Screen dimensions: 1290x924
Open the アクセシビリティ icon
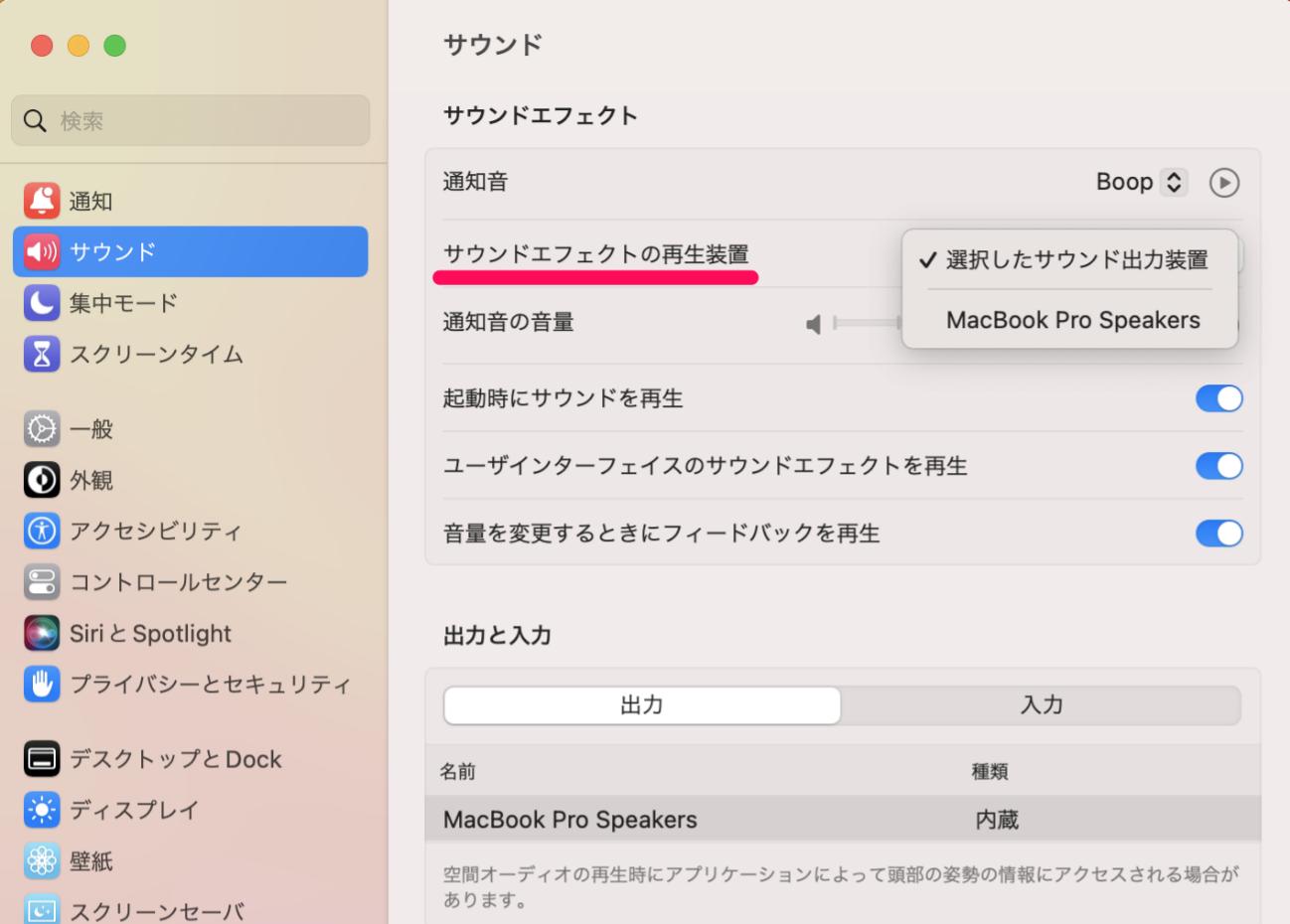click(x=42, y=531)
